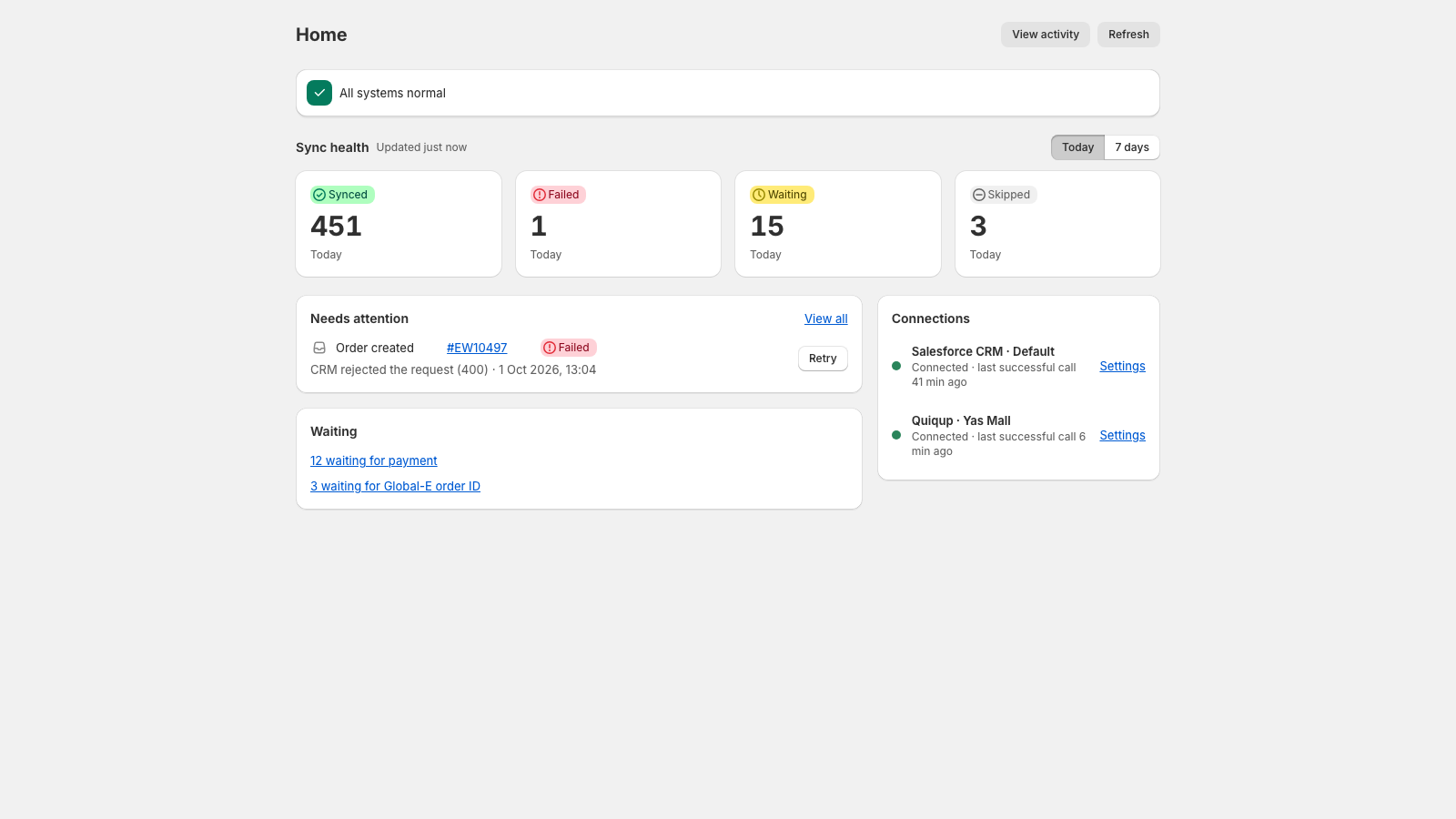Click the 15 waiting count
Image resolution: width=1456 pixels, height=819 pixels.
[x=767, y=226]
